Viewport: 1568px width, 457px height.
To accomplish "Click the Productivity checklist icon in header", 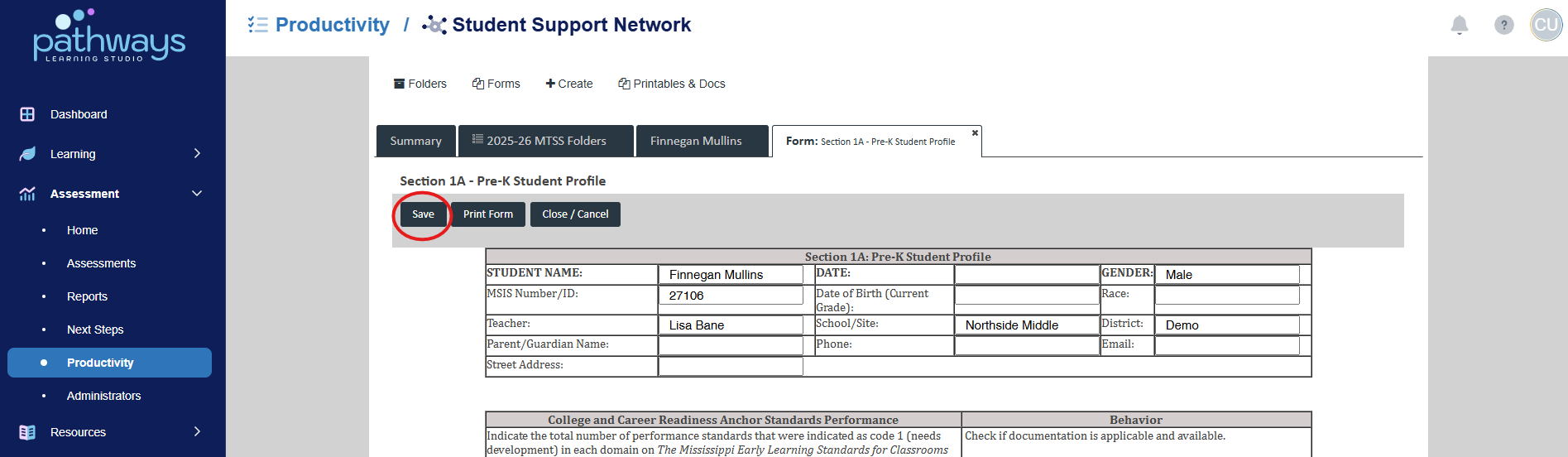I will pos(258,25).
